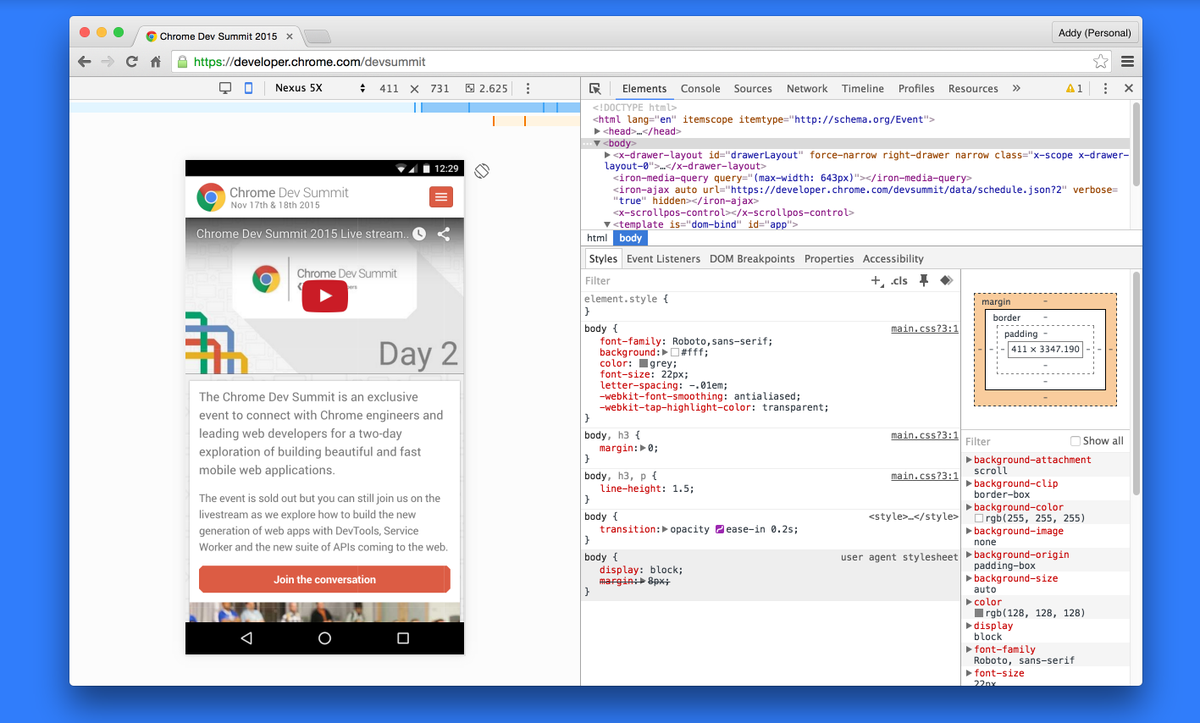Click the mobile device mode icon
Viewport: 1200px width, 723px height.
[x=248, y=88]
